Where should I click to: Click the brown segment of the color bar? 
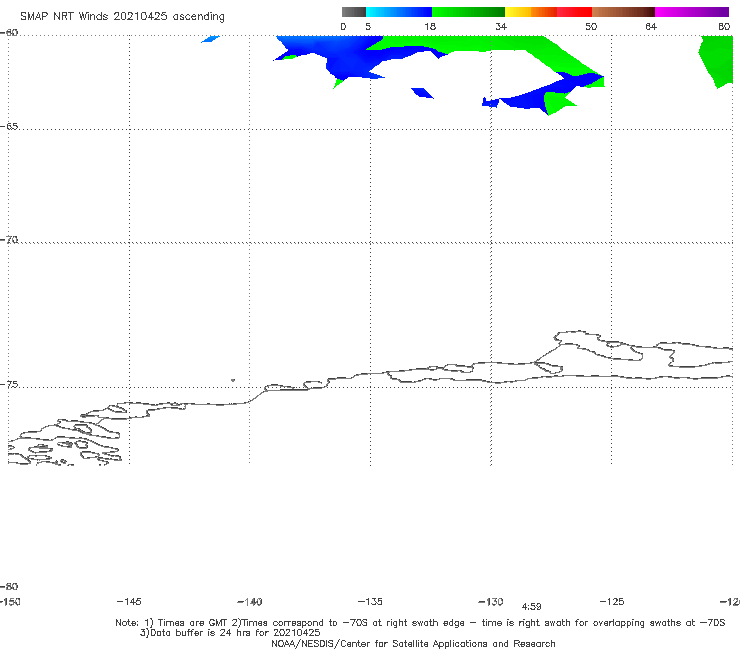pyautogui.click(x=623, y=12)
